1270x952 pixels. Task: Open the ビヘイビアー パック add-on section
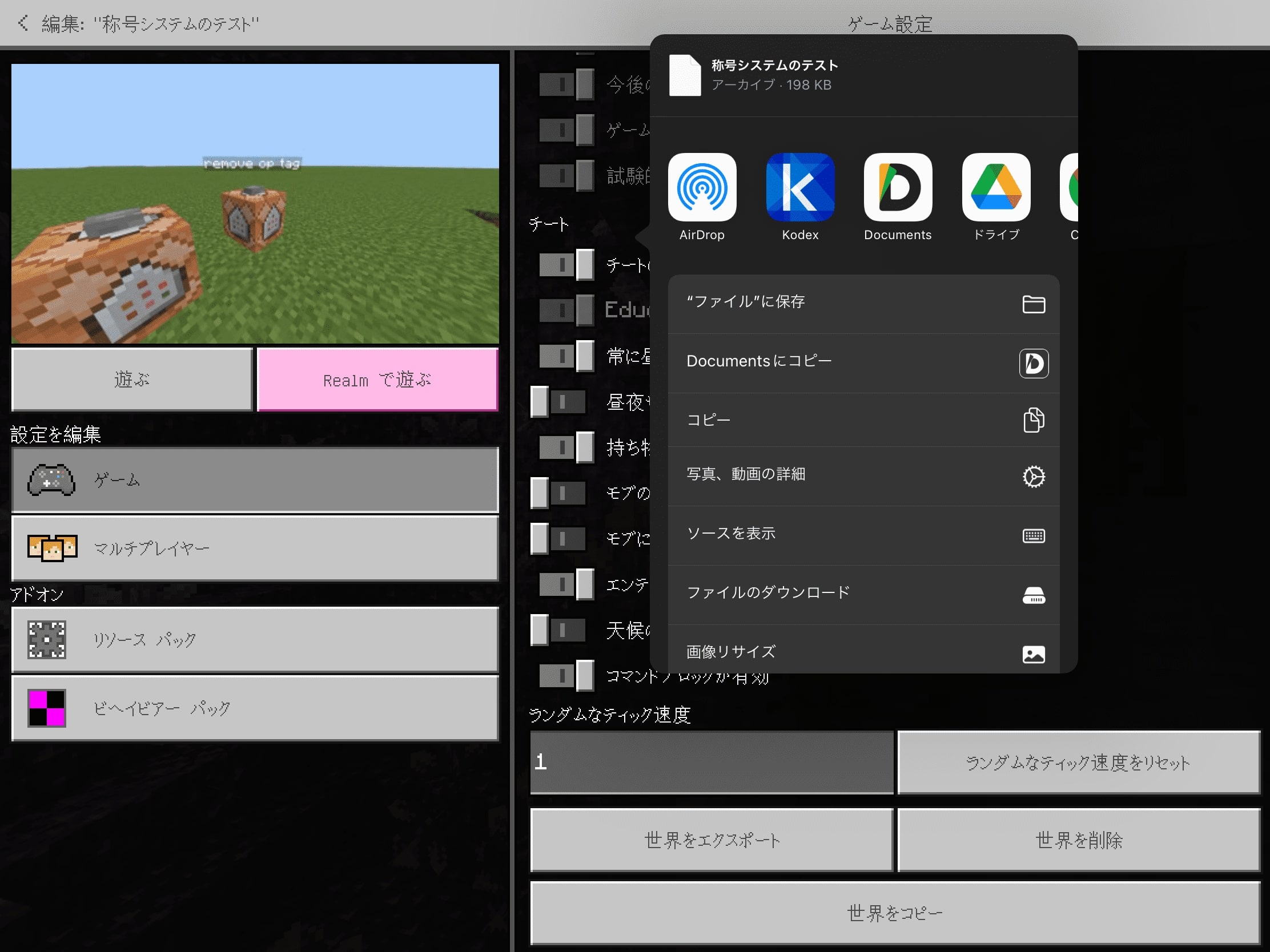pos(255,708)
